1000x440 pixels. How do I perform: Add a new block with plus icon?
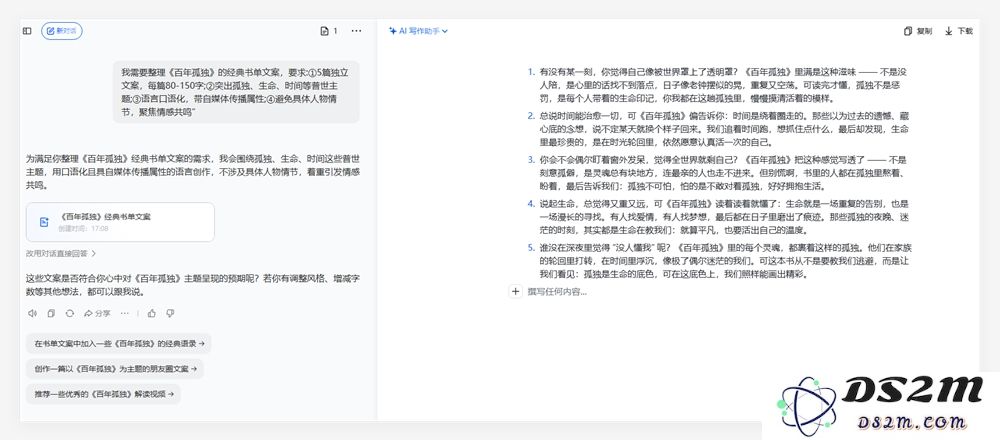(x=515, y=291)
